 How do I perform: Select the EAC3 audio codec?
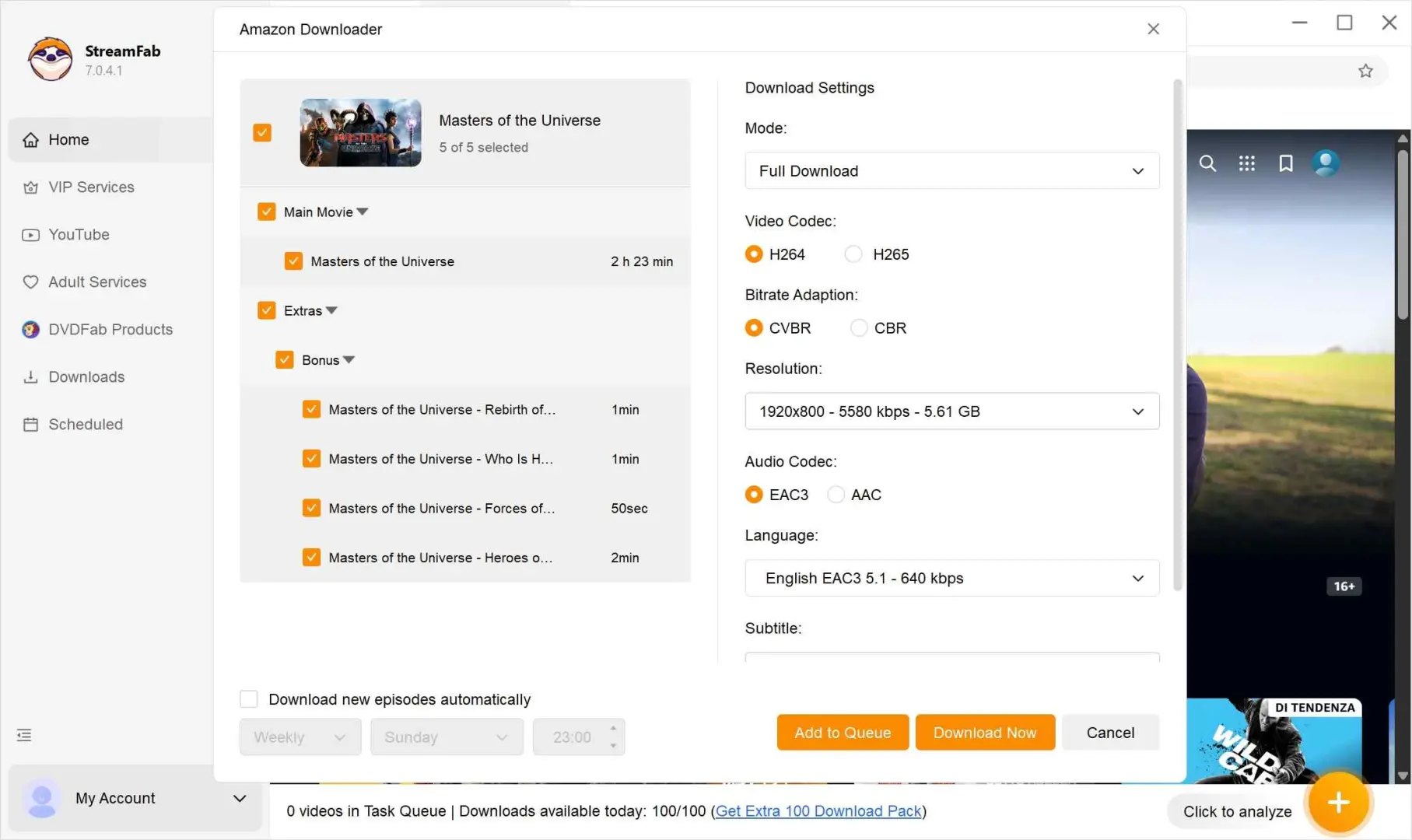coord(753,495)
